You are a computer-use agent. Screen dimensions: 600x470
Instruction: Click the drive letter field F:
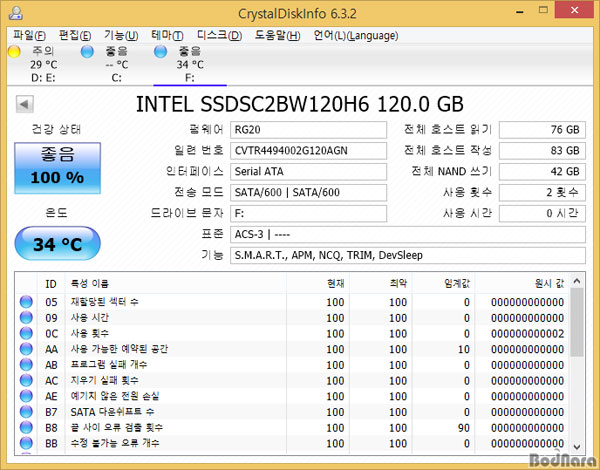click(308, 213)
